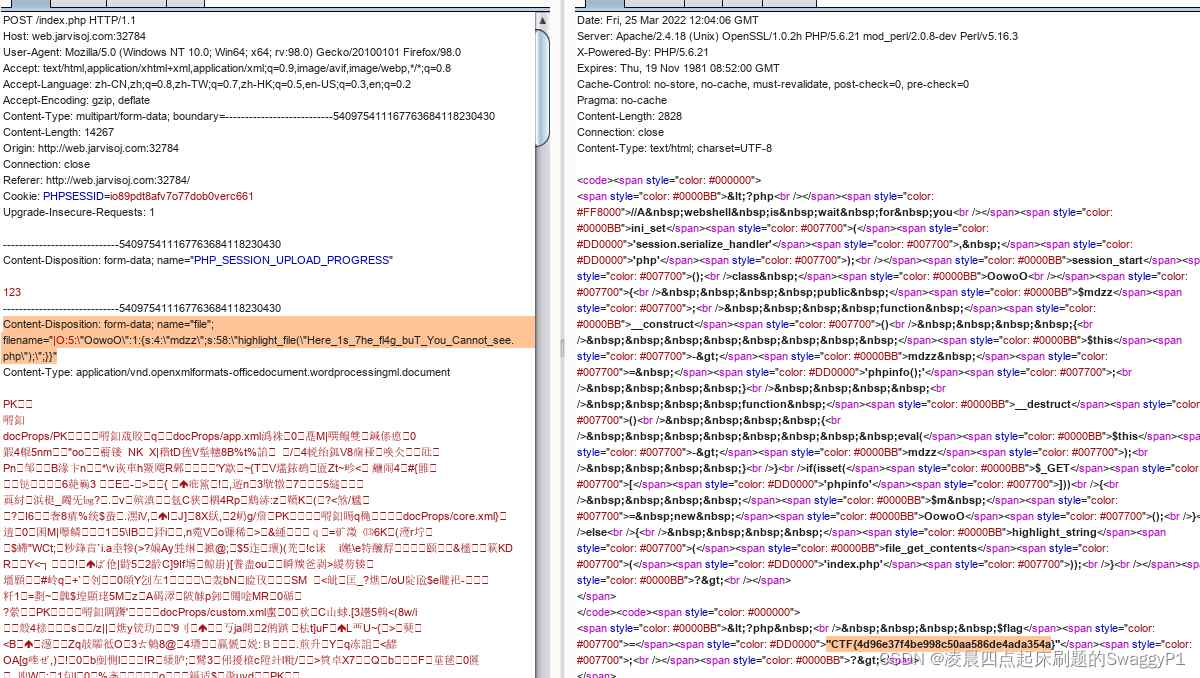Click the highlighted filename payload with OowoO
Image resolution: width=1200 pixels, height=678 pixels.
(x=270, y=340)
